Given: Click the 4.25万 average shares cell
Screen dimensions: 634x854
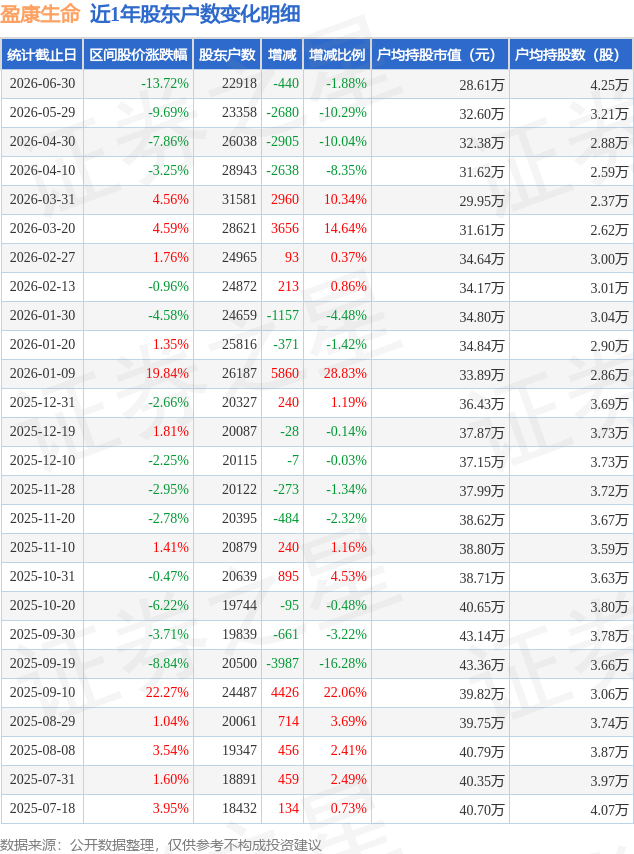Looking at the screenshot, I should tap(609, 85).
